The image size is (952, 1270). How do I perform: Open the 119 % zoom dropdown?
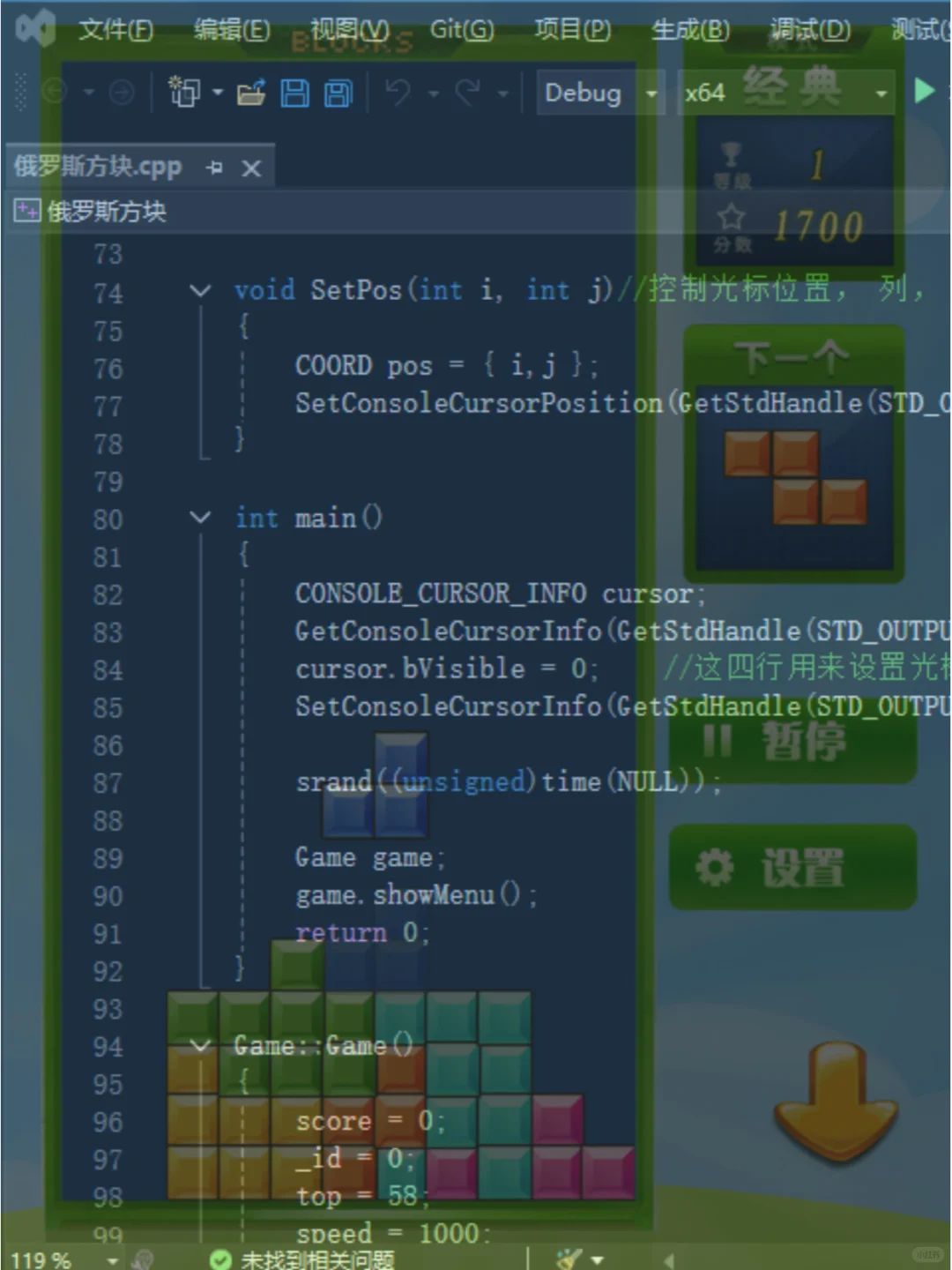point(65,1259)
